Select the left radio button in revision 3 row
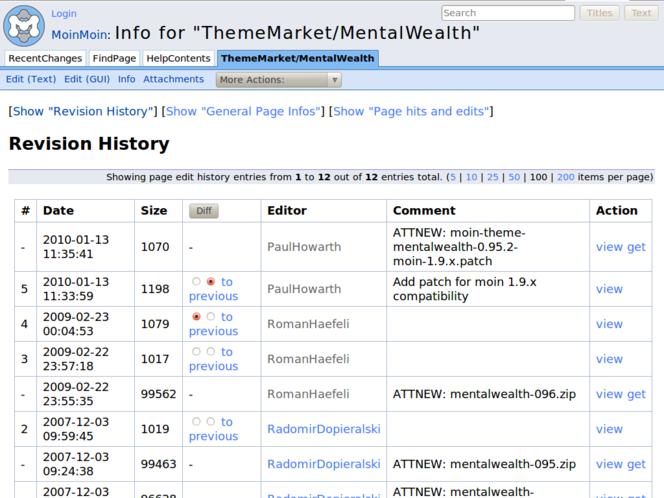 [196, 352]
